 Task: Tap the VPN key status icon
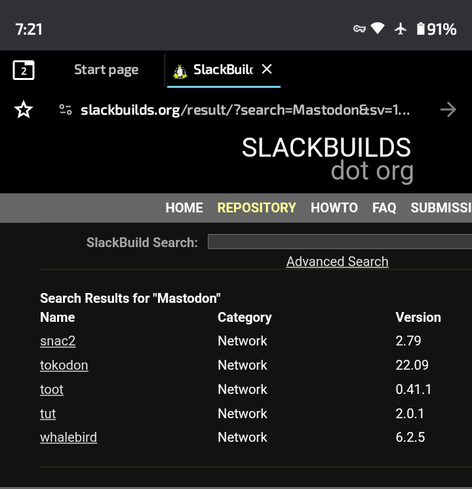359,29
